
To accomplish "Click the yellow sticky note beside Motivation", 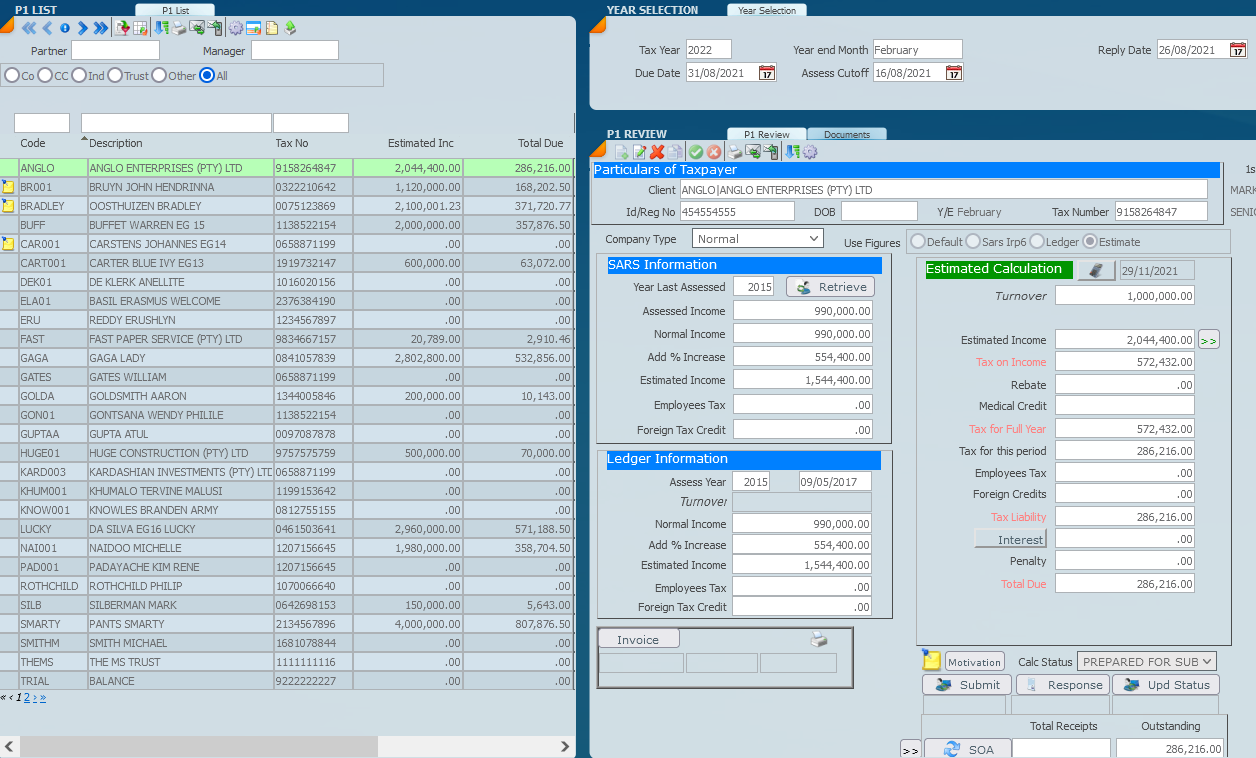I will [931, 661].
